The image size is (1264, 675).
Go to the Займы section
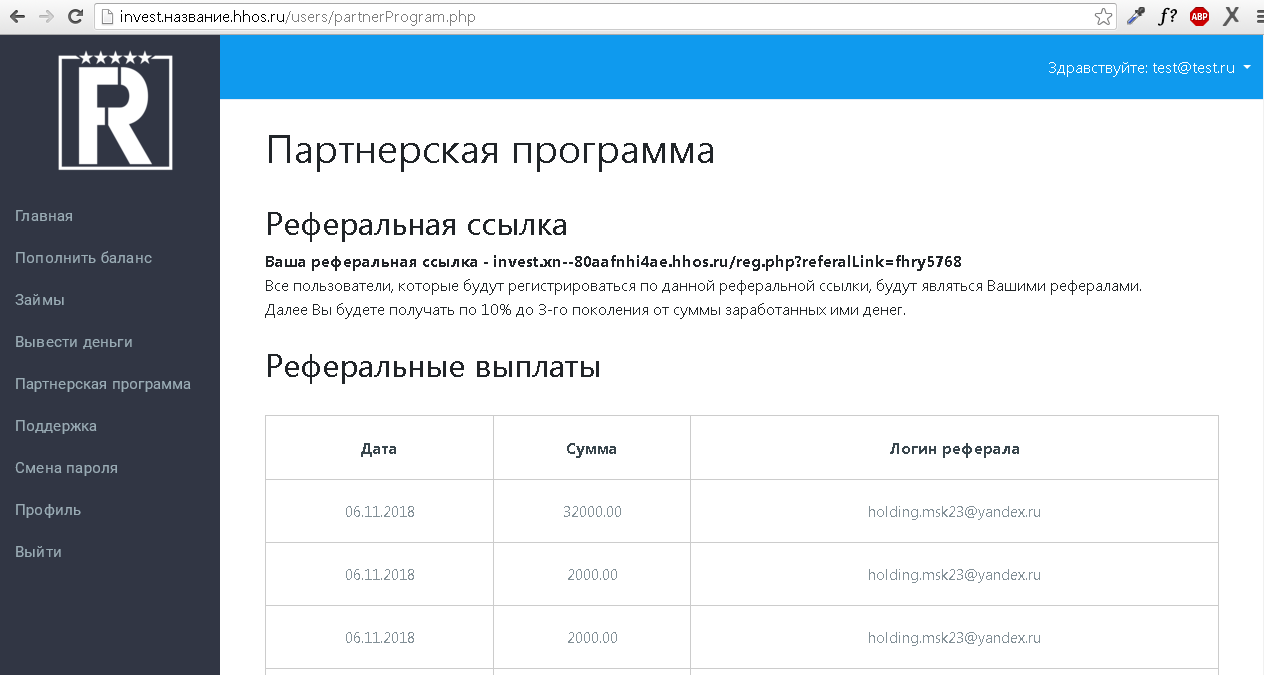pyautogui.click(x=40, y=300)
